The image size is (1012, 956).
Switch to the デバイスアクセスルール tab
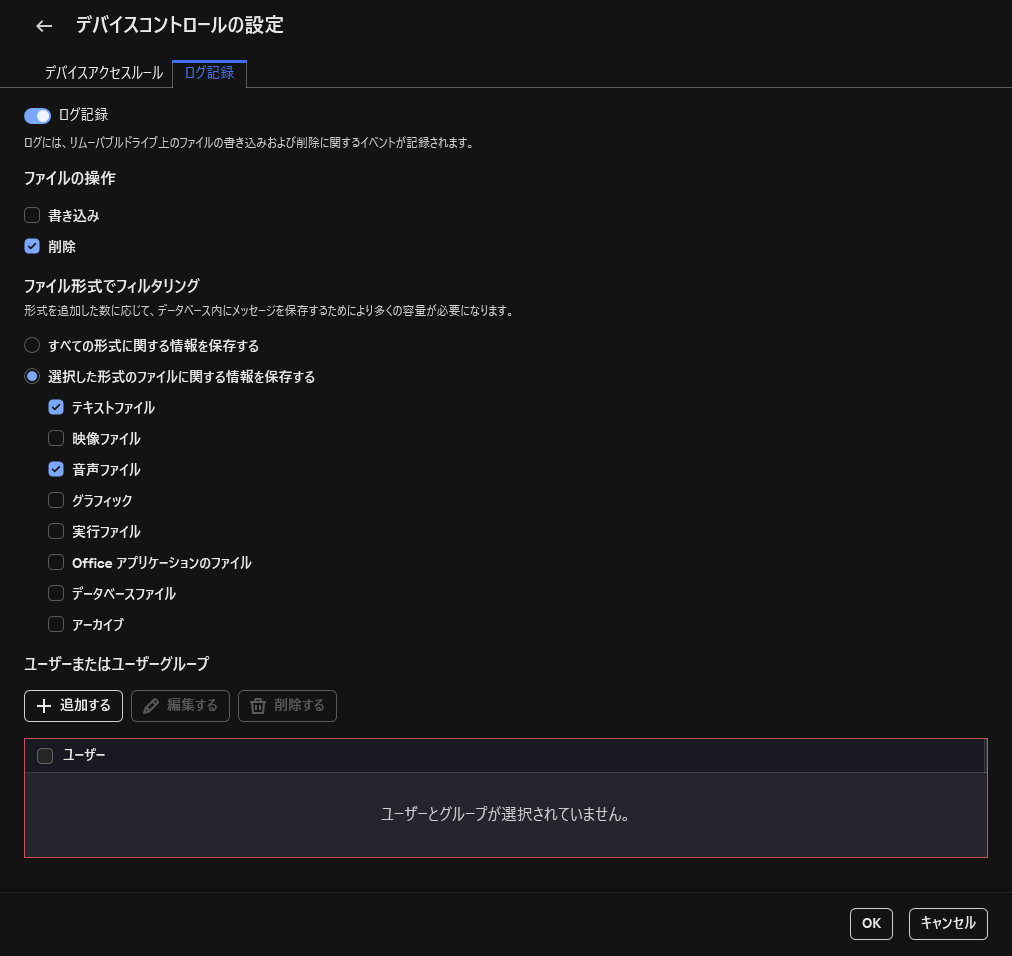click(103, 72)
